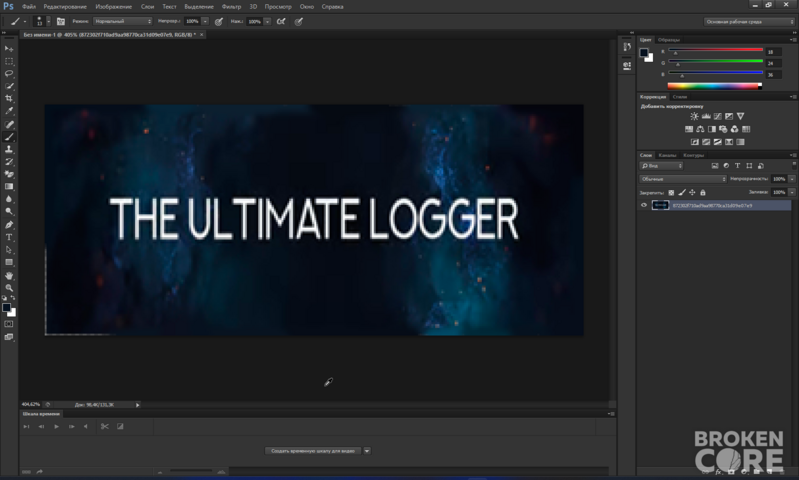Toggle tablet pressure for opacity
The image size is (799, 480).
point(219,21)
